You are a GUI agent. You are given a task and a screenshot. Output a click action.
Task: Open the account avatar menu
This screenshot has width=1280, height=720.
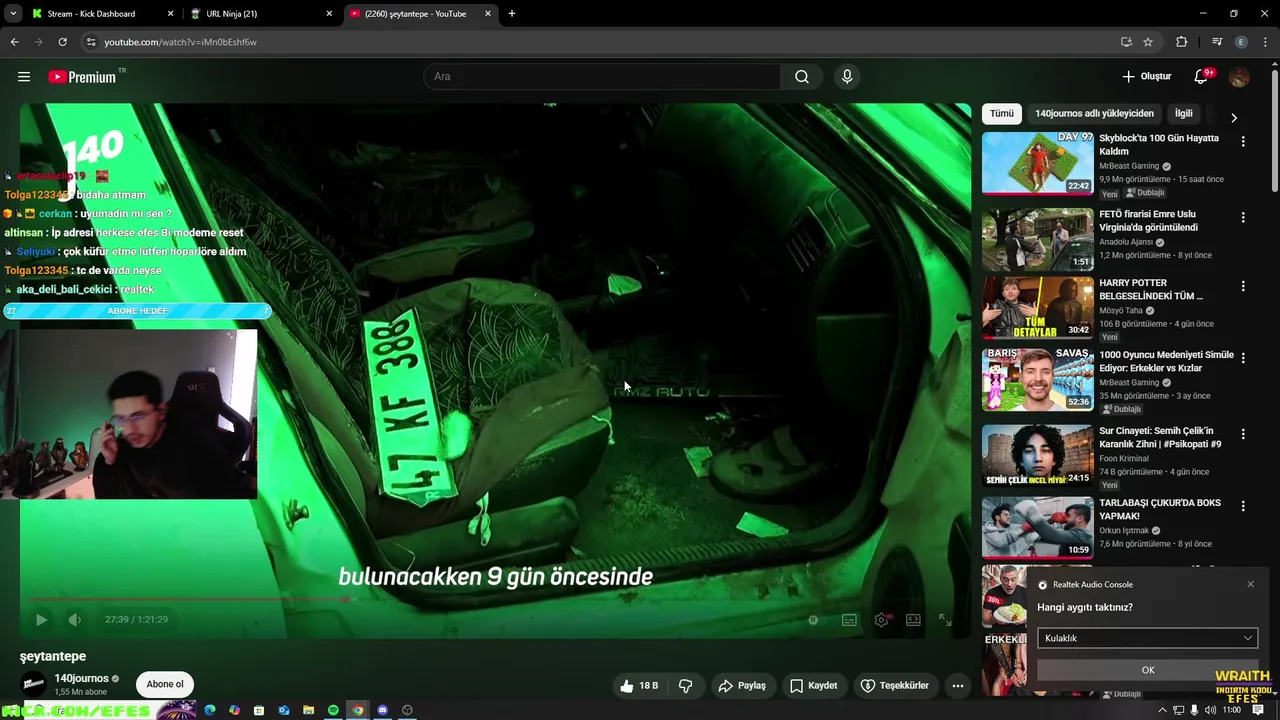click(1239, 77)
